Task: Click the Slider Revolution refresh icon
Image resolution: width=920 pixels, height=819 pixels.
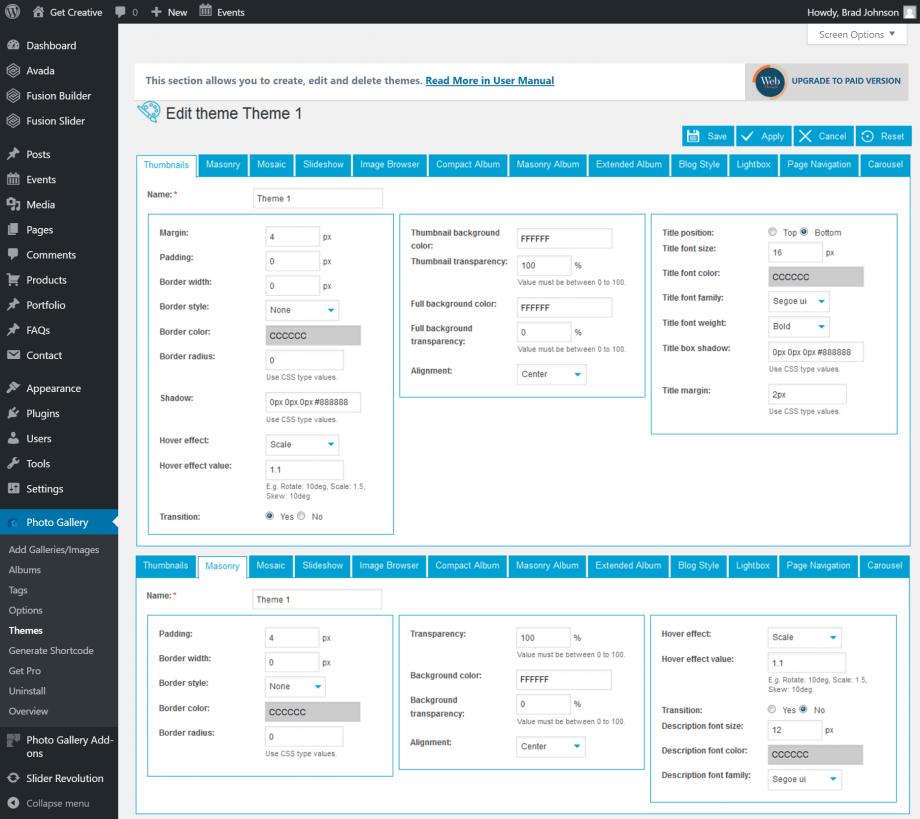Action: tap(13, 779)
